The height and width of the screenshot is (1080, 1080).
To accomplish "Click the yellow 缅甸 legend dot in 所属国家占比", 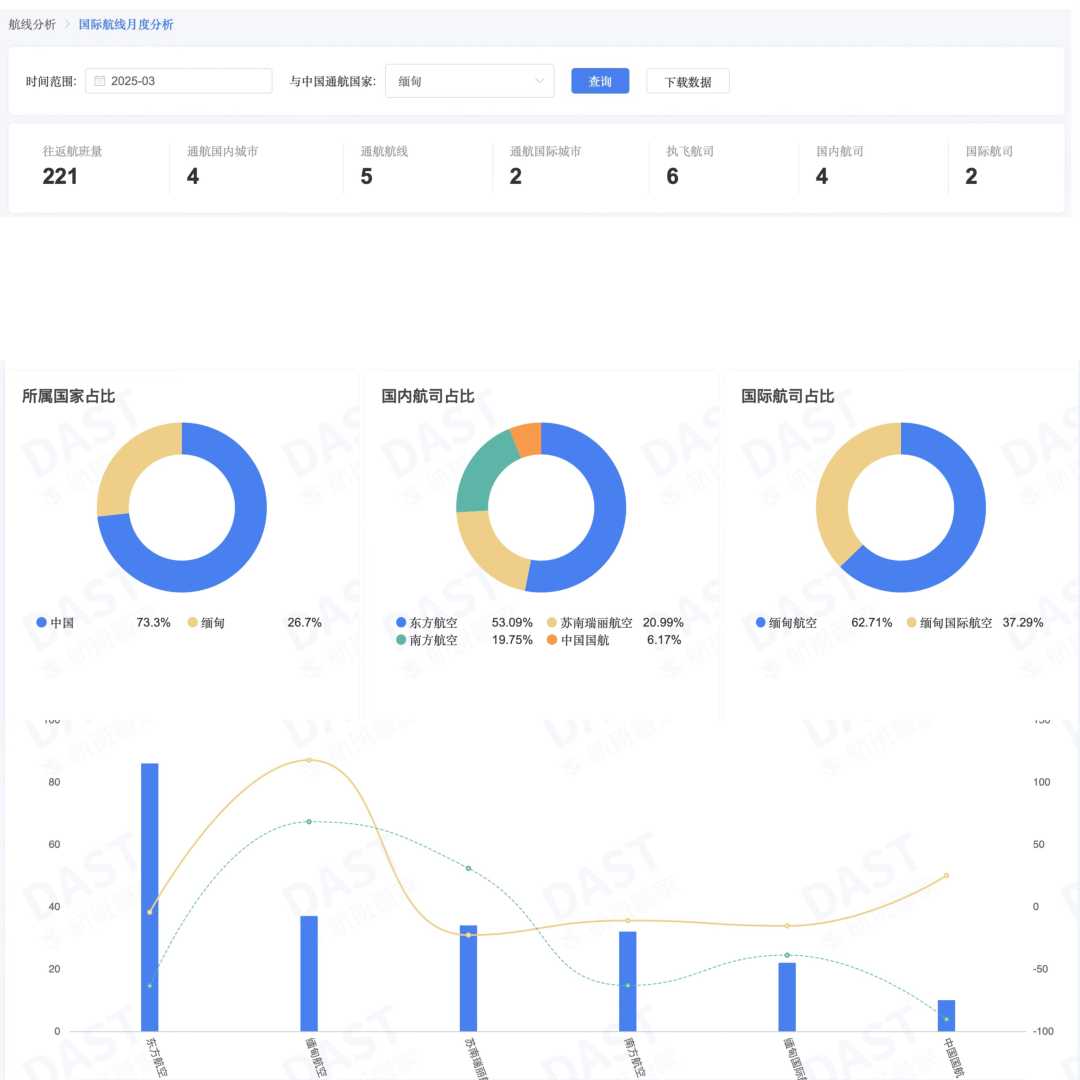I will (x=193, y=622).
